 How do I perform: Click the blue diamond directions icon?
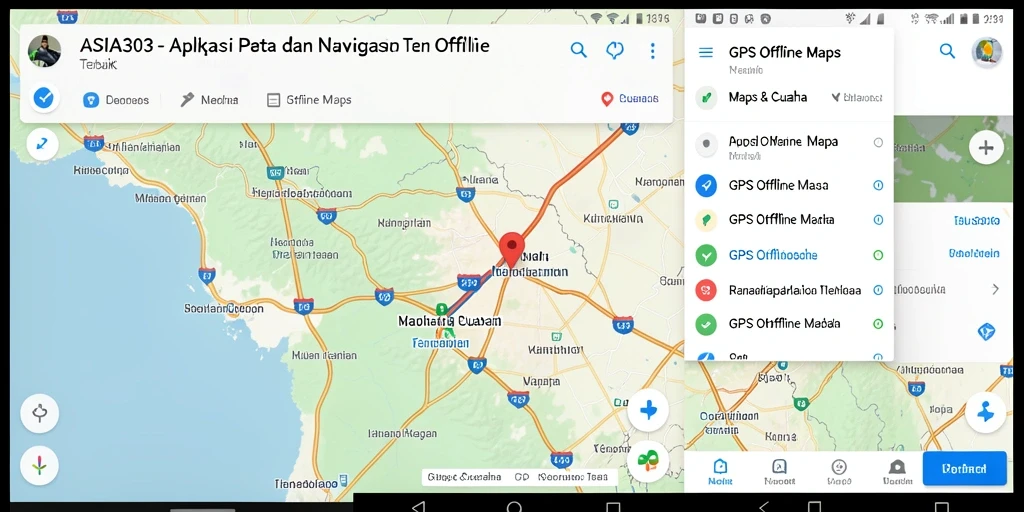[985, 331]
